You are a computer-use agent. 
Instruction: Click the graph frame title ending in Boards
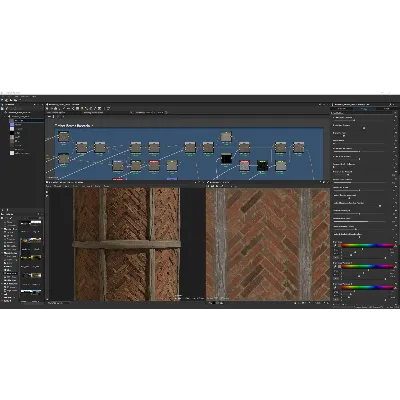pyautogui.click(x=74, y=125)
